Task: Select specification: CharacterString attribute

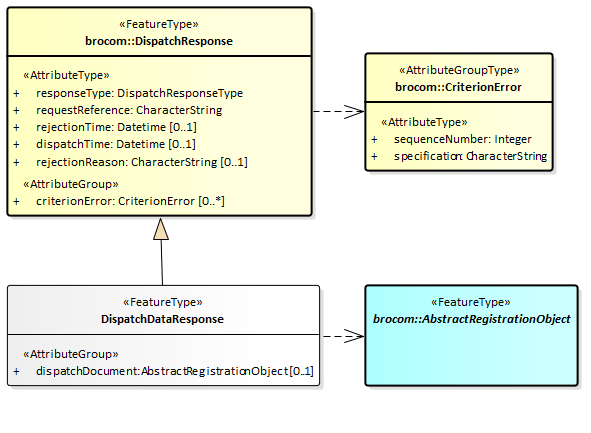Action: point(470,156)
